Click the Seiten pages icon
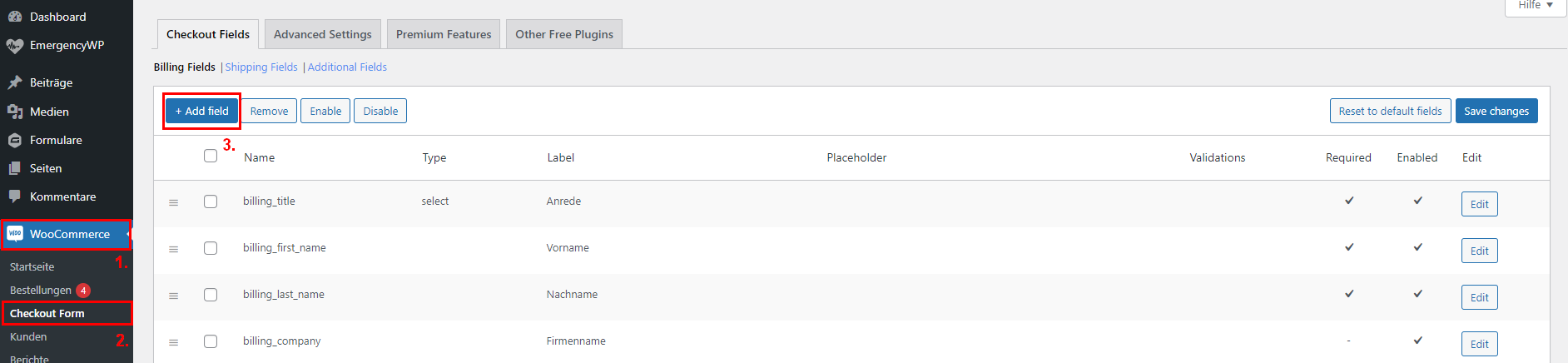Viewport: 1568px width, 363px height. point(15,168)
